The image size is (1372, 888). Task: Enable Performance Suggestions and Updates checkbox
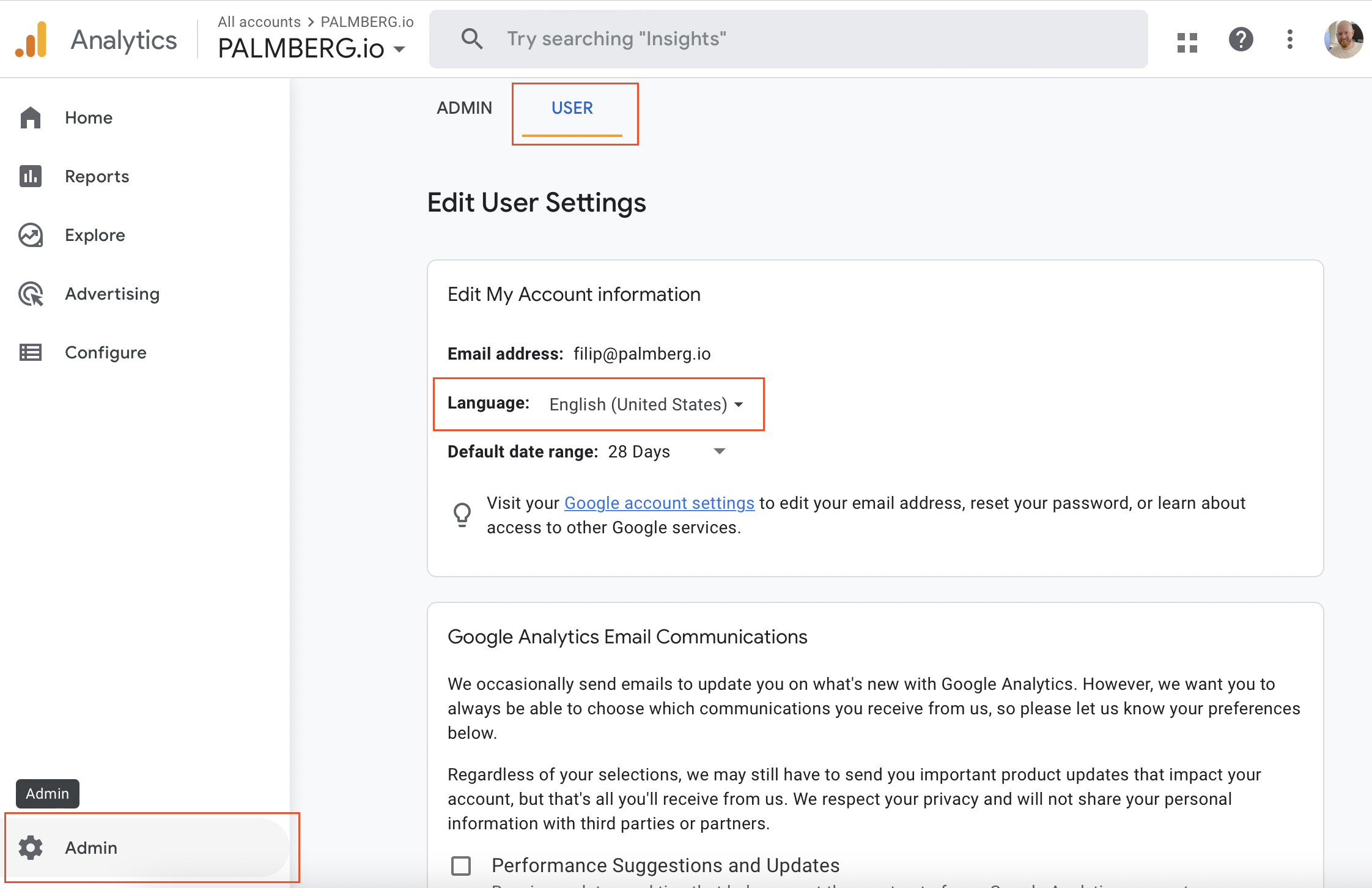point(461,865)
